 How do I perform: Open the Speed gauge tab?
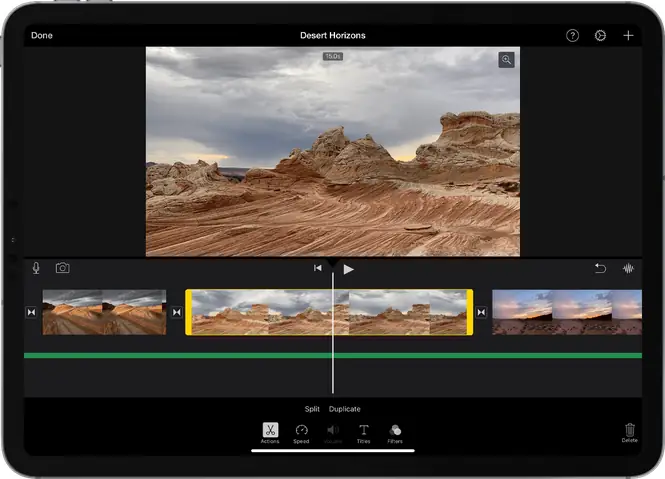[x=301, y=434]
